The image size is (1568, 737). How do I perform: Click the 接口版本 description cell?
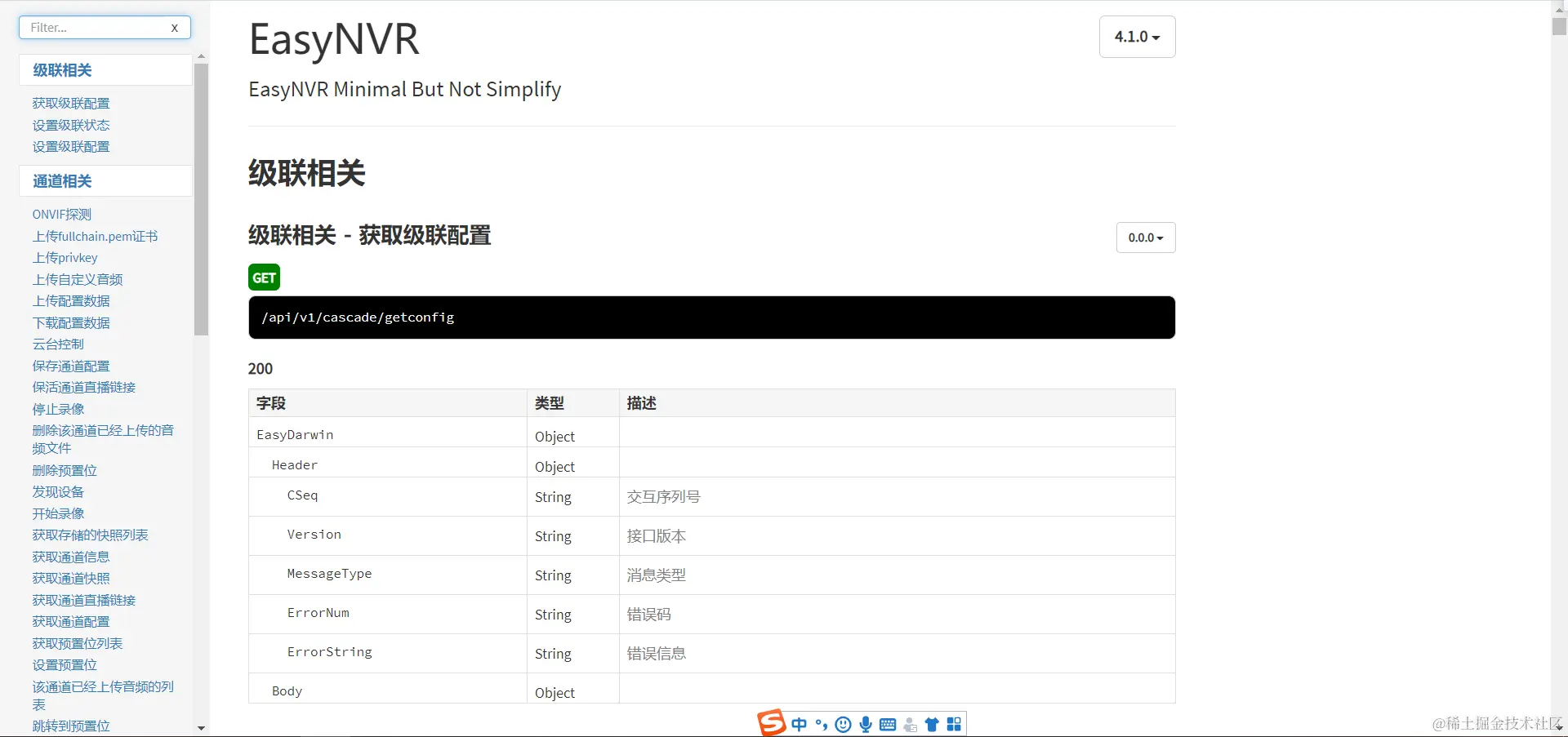pyautogui.click(x=897, y=536)
